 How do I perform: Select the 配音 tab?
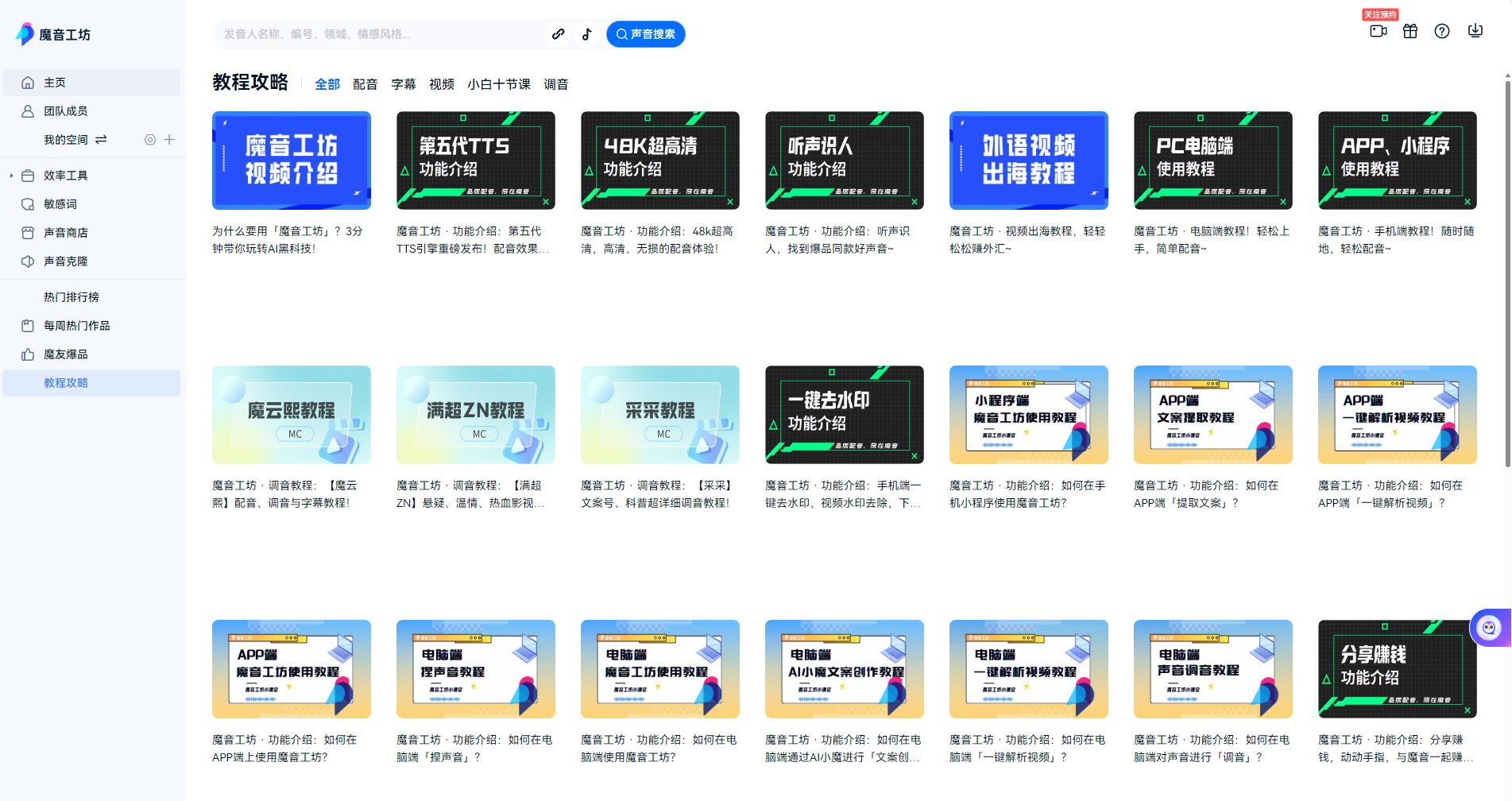point(365,84)
